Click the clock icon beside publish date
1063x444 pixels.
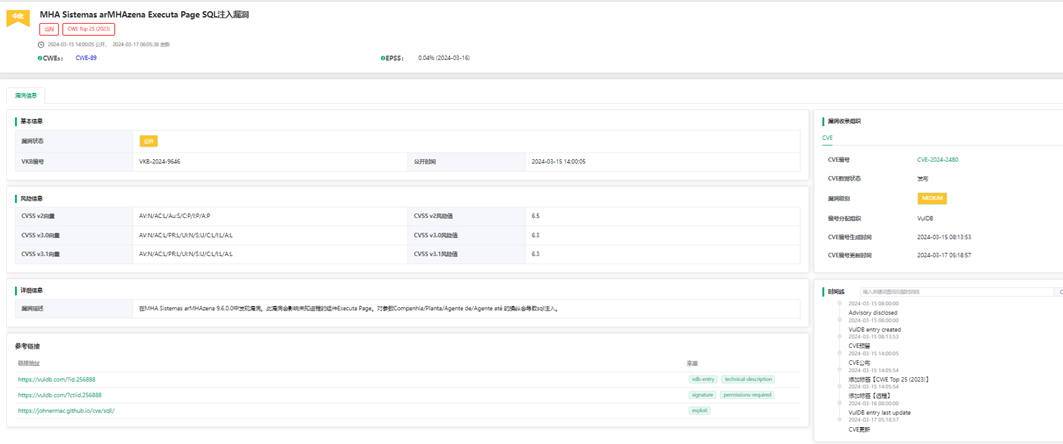click(x=41, y=45)
